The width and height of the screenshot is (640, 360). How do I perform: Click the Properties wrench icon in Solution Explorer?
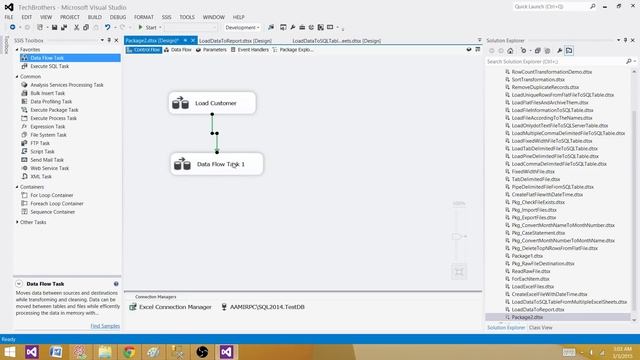pyautogui.click(x=559, y=51)
